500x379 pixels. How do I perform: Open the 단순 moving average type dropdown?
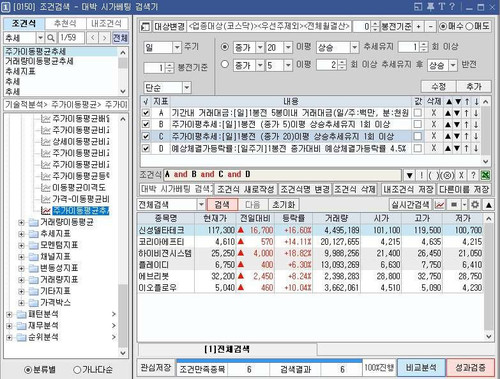[x=187, y=88]
